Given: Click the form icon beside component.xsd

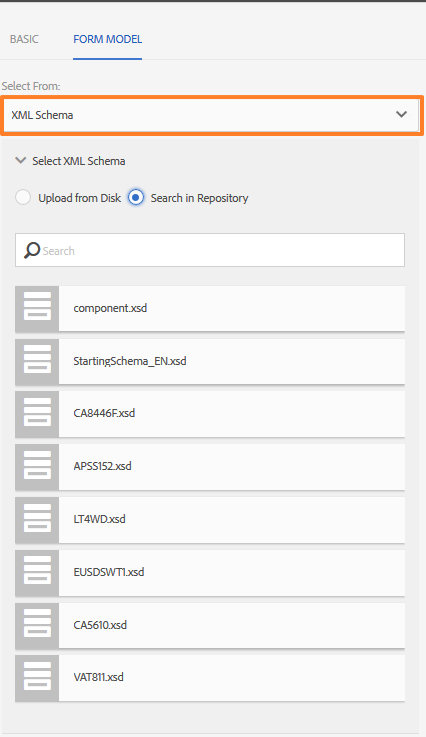Looking at the screenshot, I should pyautogui.click(x=37, y=309).
